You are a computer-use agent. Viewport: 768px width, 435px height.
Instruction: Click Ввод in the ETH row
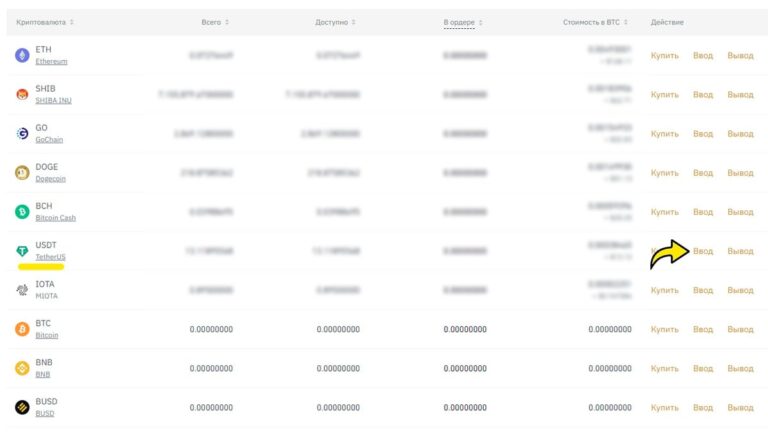pyautogui.click(x=703, y=55)
